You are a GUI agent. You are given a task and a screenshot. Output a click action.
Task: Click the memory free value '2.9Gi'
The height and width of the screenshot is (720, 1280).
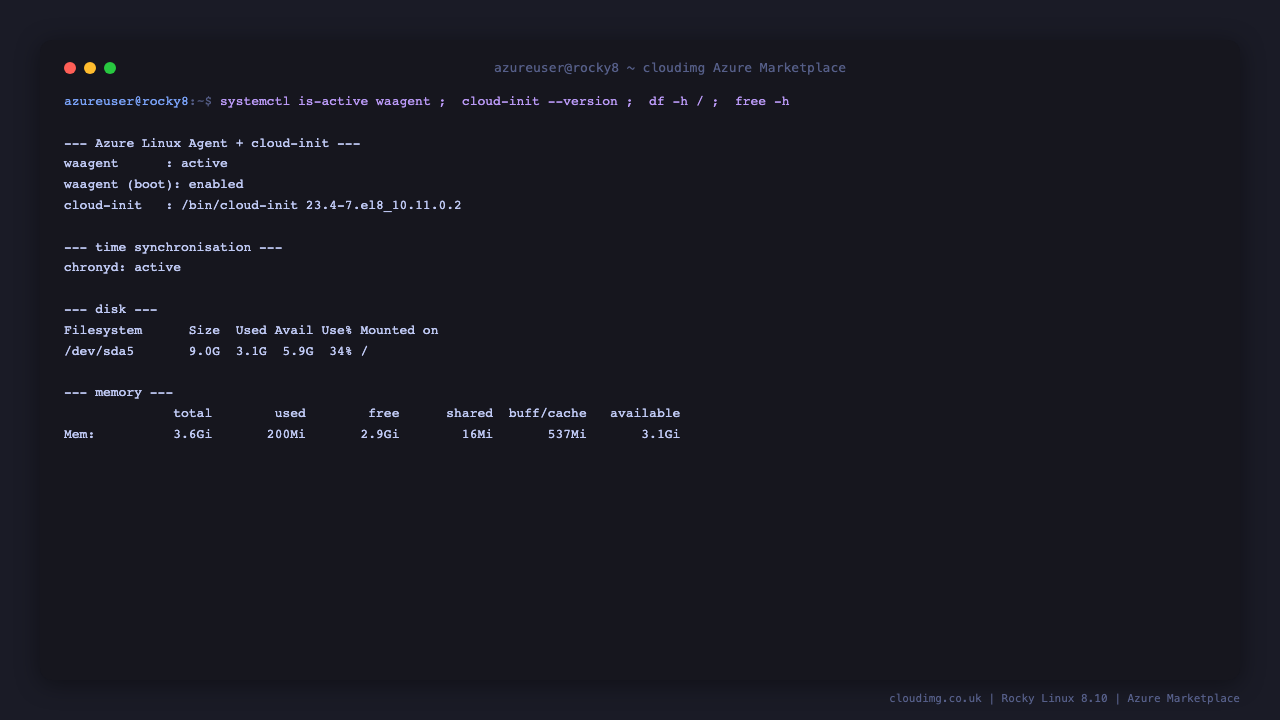[x=380, y=434]
